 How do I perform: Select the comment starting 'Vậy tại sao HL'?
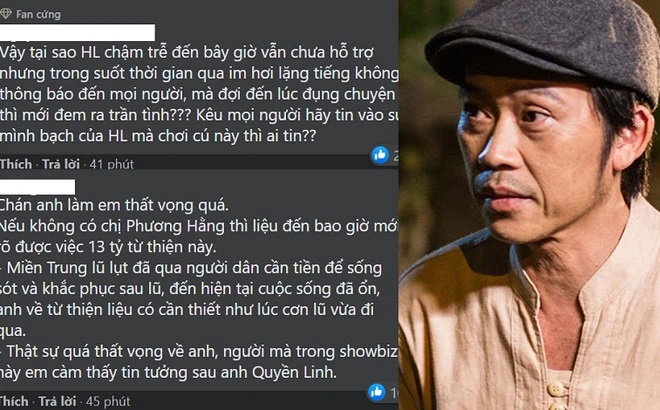click(x=199, y=94)
